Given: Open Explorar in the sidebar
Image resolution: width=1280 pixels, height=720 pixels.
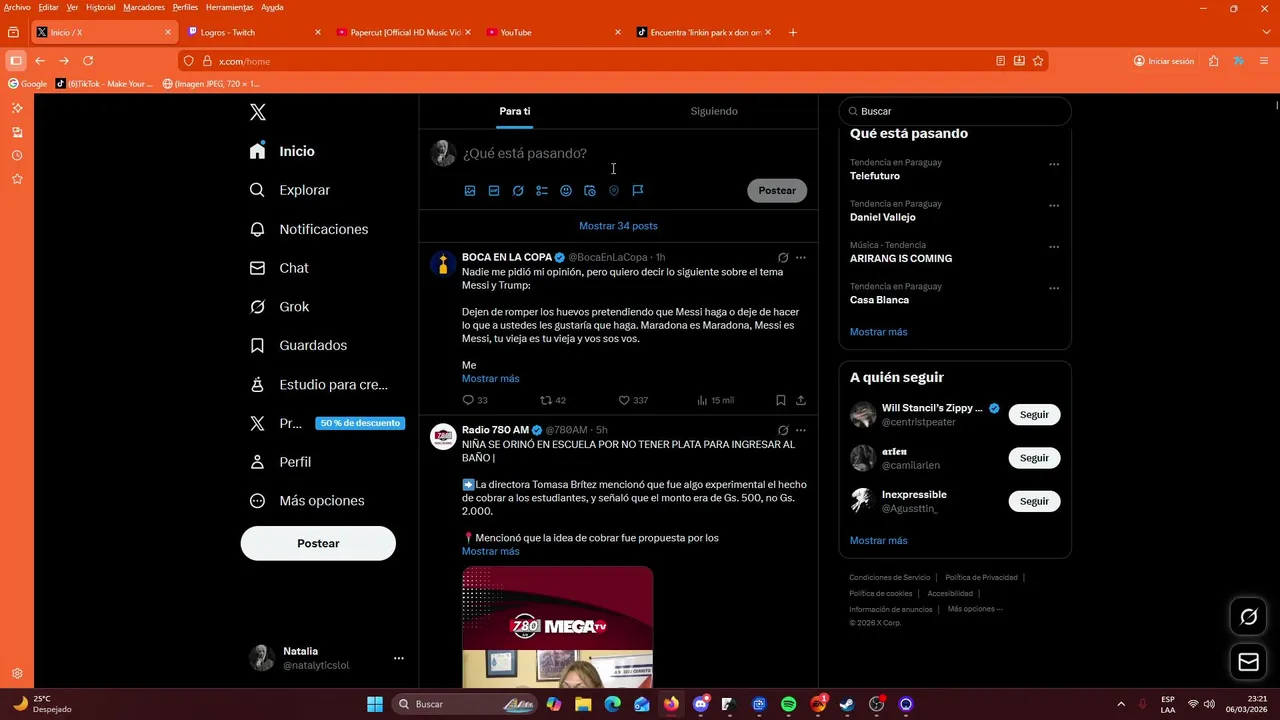Looking at the screenshot, I should [290, 190].
